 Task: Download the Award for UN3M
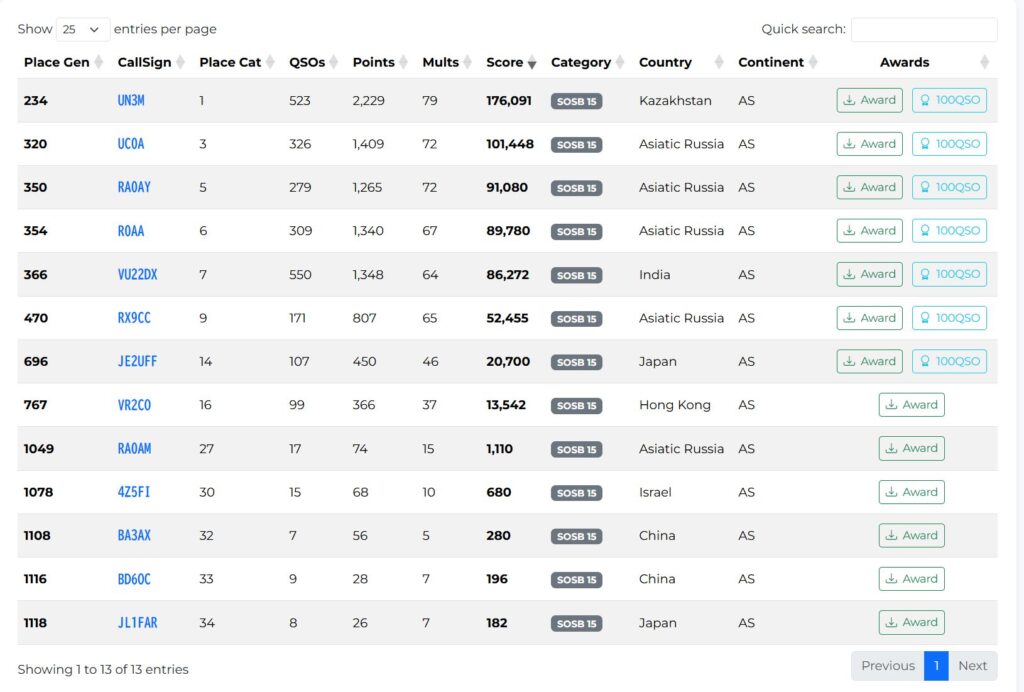coord(870,101)
